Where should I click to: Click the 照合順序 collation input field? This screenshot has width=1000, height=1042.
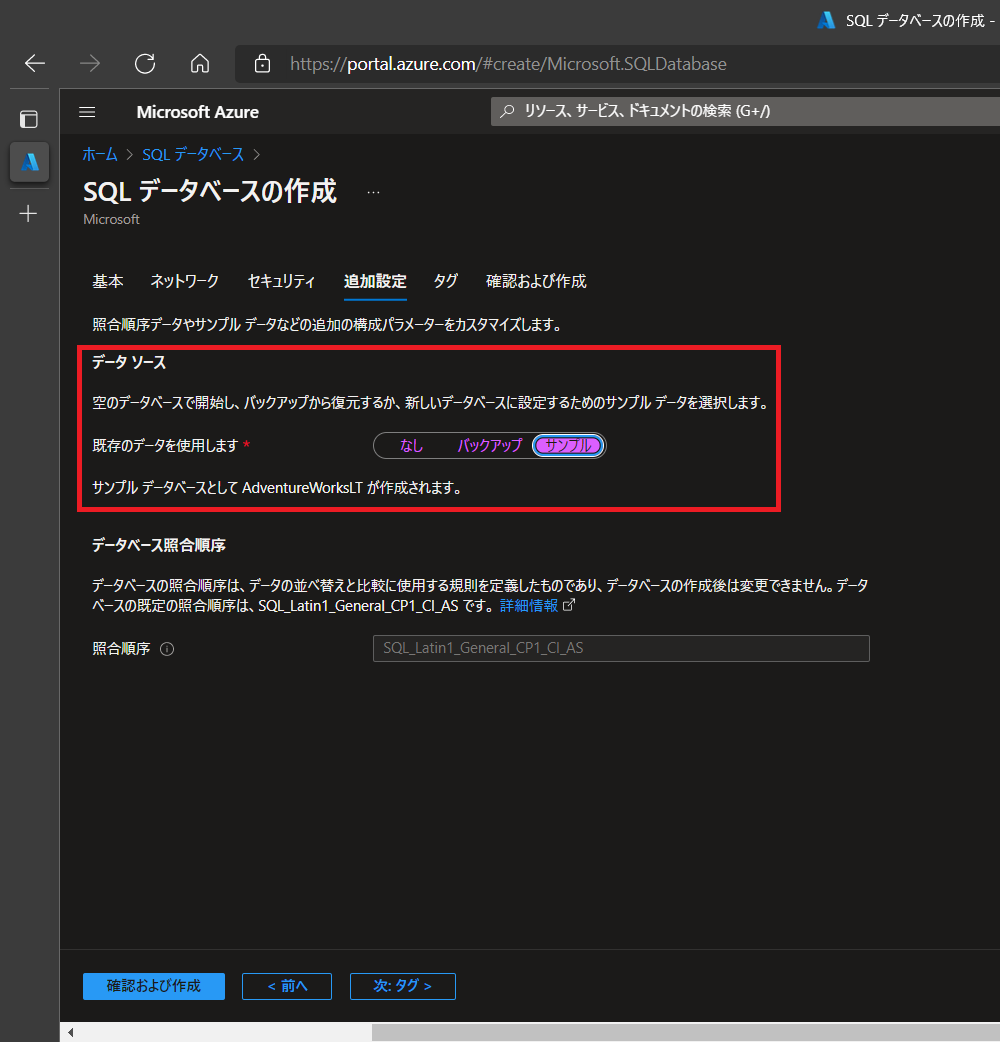click(621, 649)
